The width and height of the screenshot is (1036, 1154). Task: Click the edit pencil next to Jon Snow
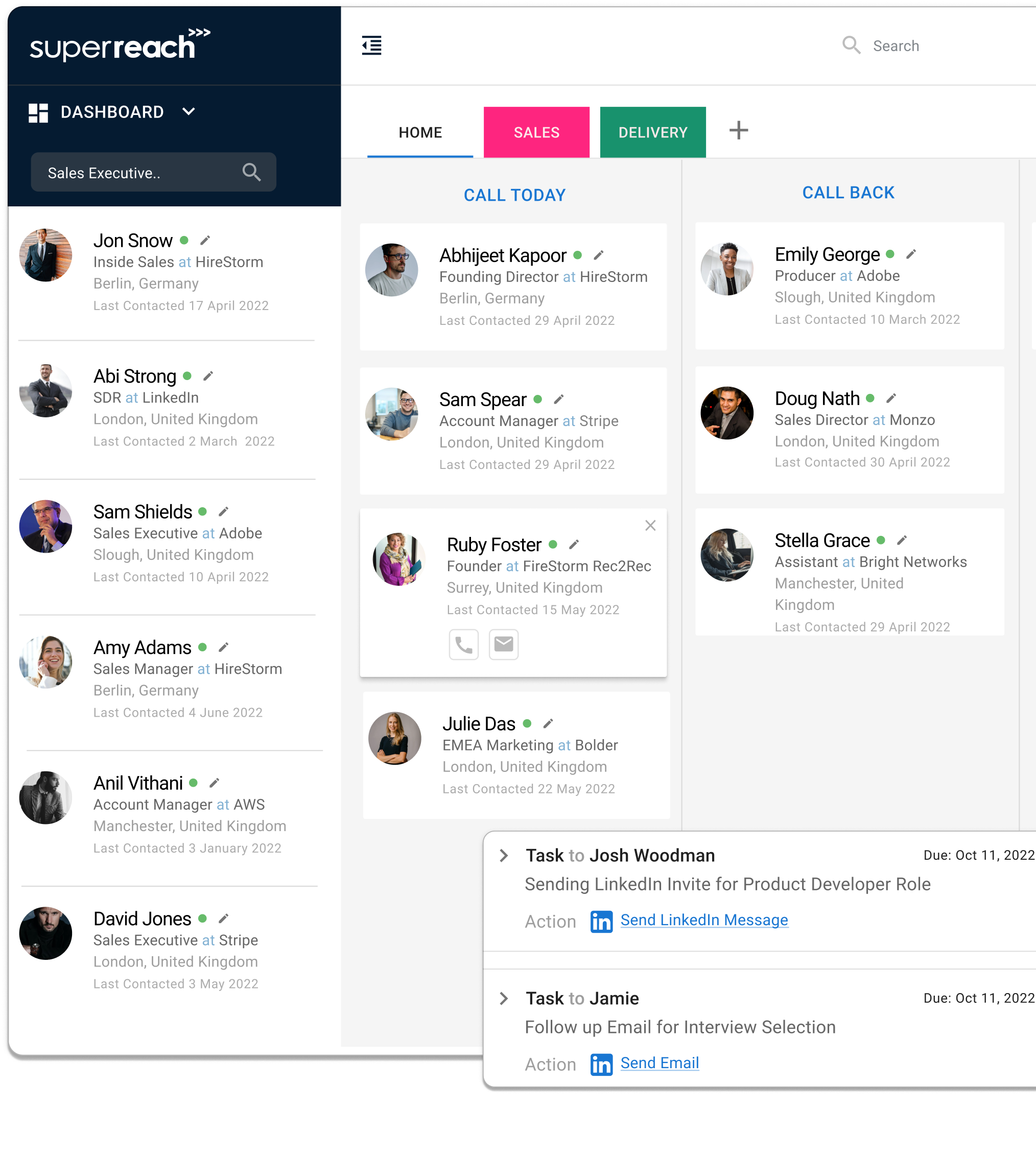click(x=205, y=240)
